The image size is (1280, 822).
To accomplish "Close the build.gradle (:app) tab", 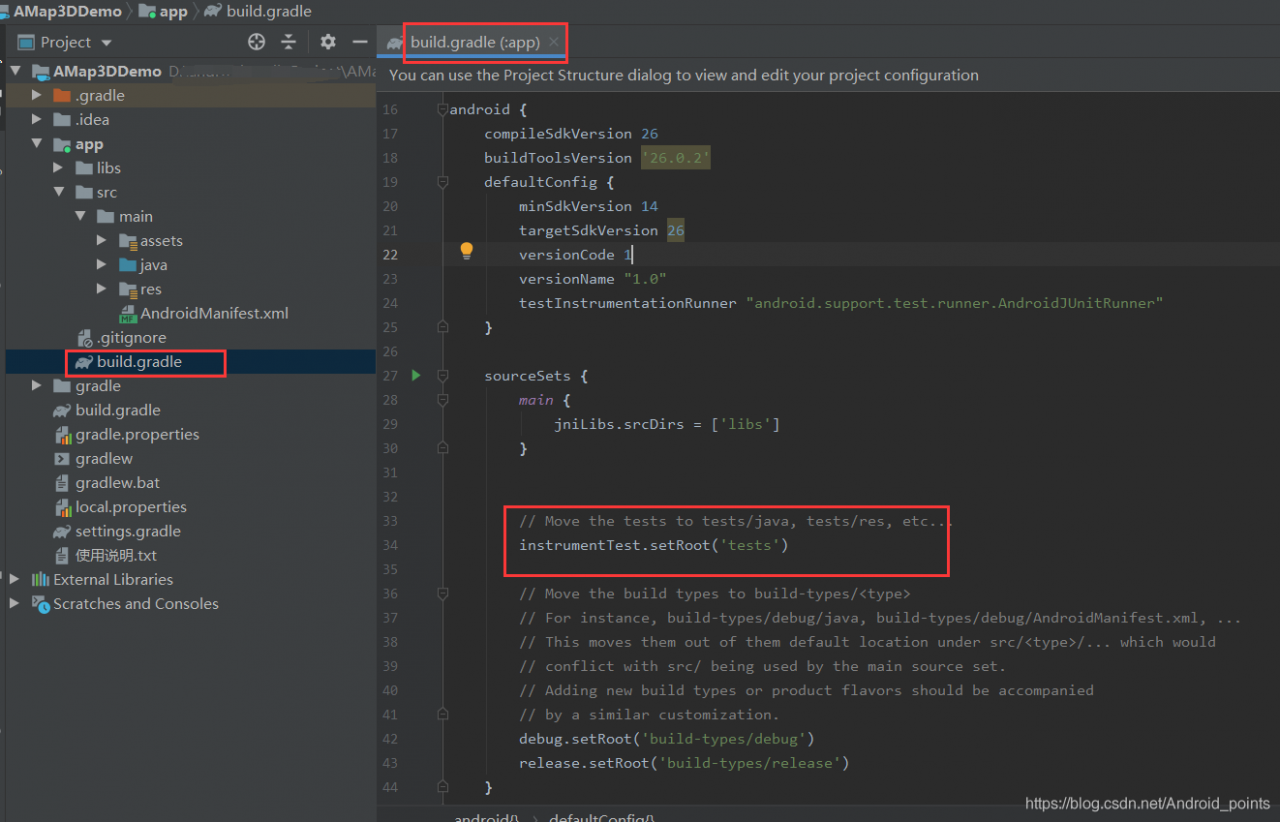I will click(554, 42).
